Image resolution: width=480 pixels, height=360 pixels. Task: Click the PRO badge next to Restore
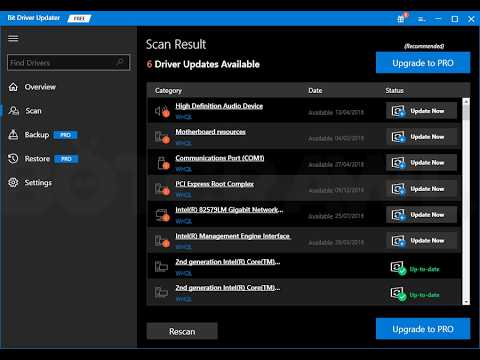(x=66, y=159)
